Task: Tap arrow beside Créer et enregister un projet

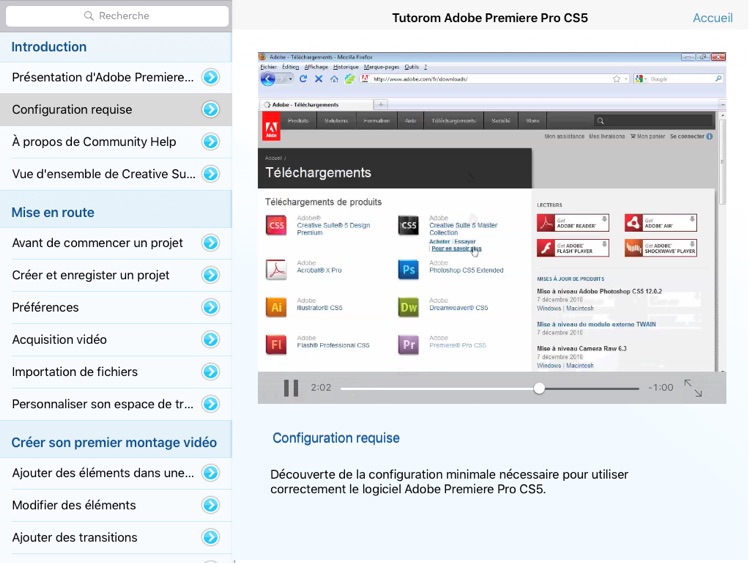Action: (x=210, y=275)
